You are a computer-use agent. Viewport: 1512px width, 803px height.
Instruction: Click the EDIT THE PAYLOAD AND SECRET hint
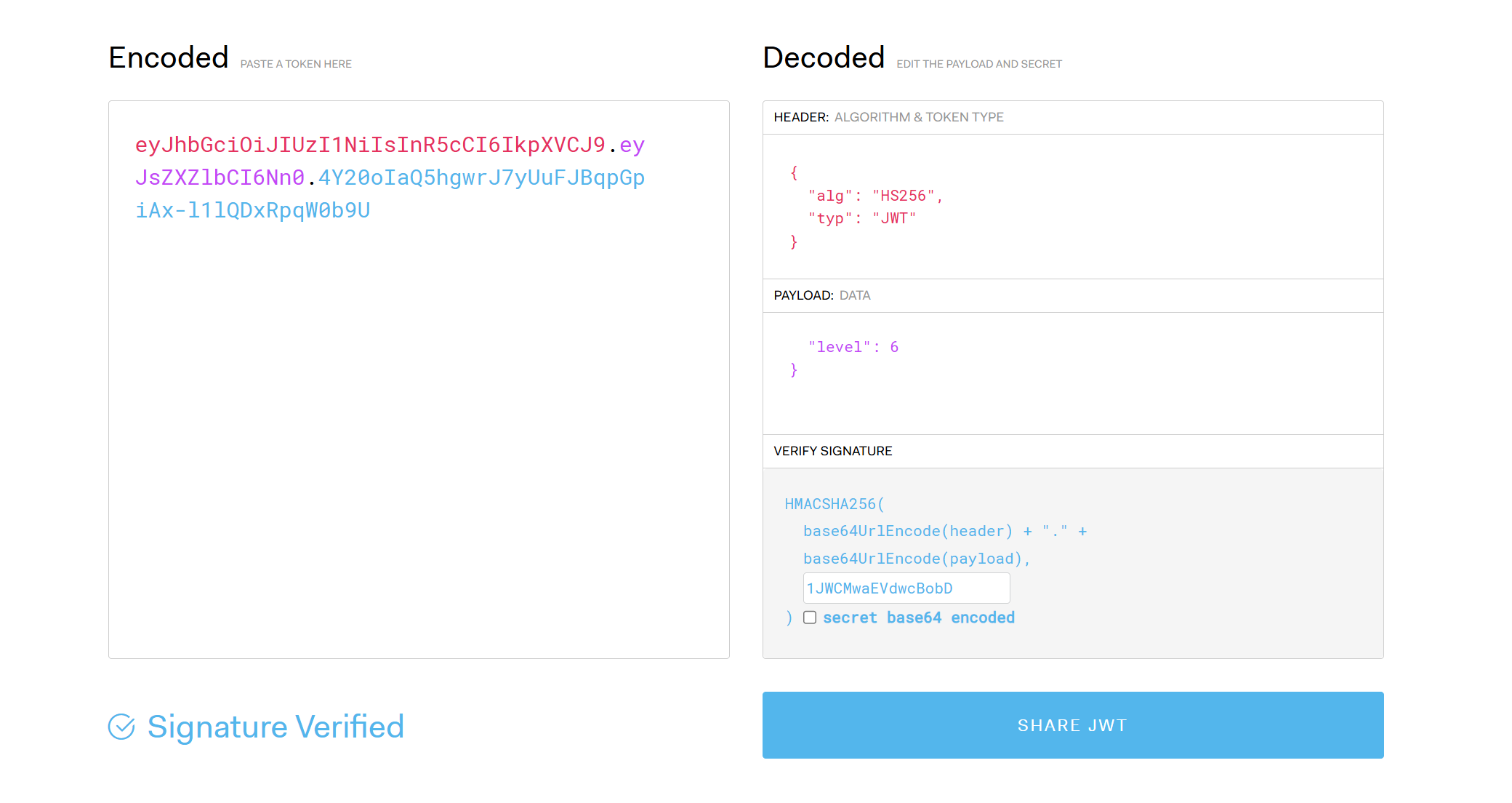[x=979, y=64]
